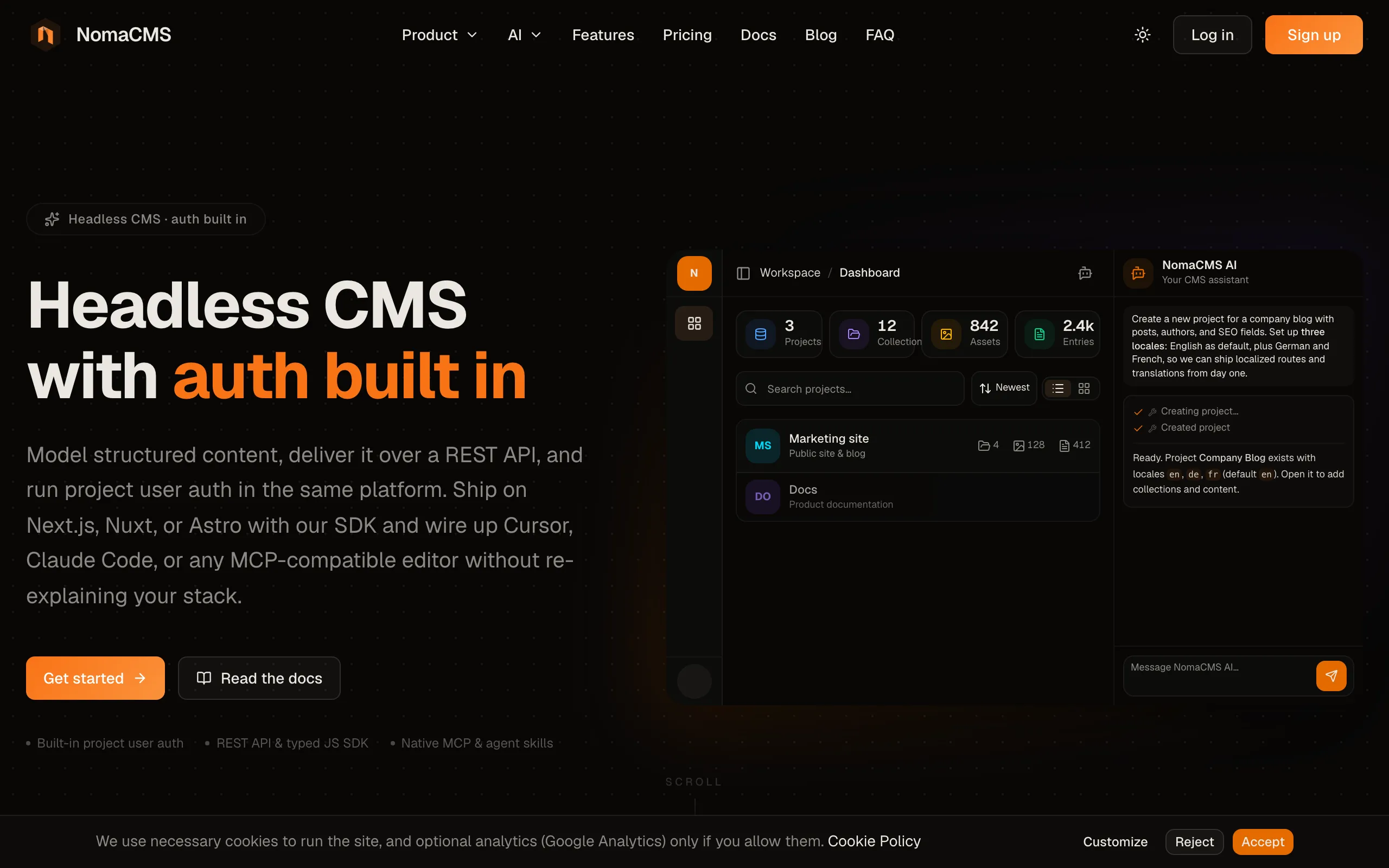1389x868 pixels.
Task: Click the 12 Collections stat value
Action: [x=886, y=325]
